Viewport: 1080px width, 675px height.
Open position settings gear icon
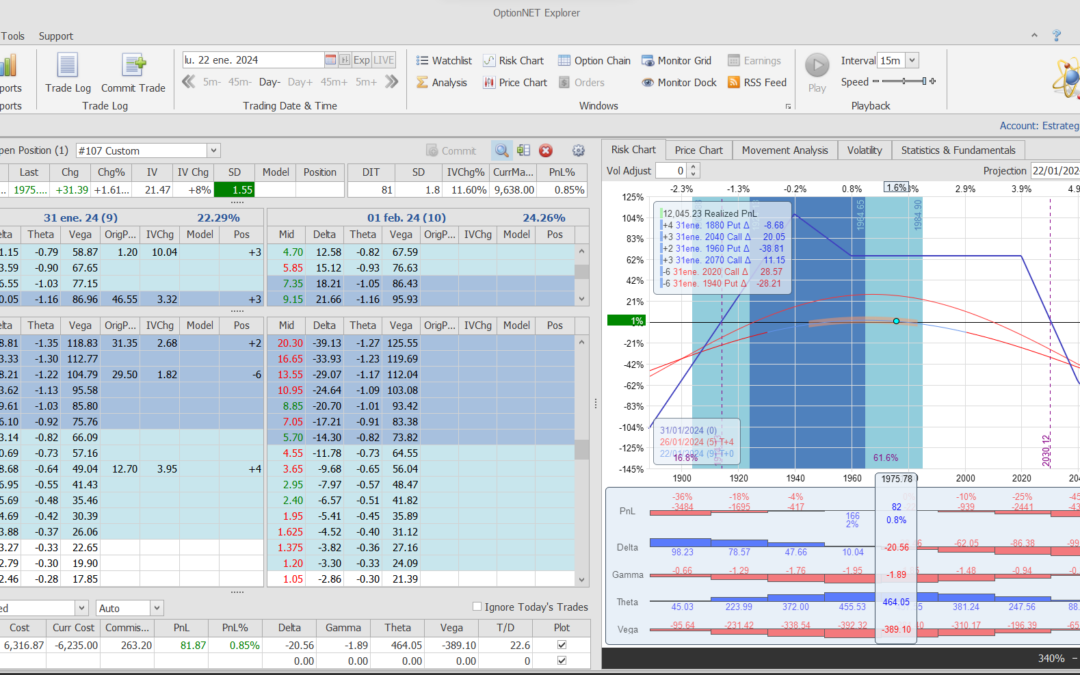click(578, 150)
